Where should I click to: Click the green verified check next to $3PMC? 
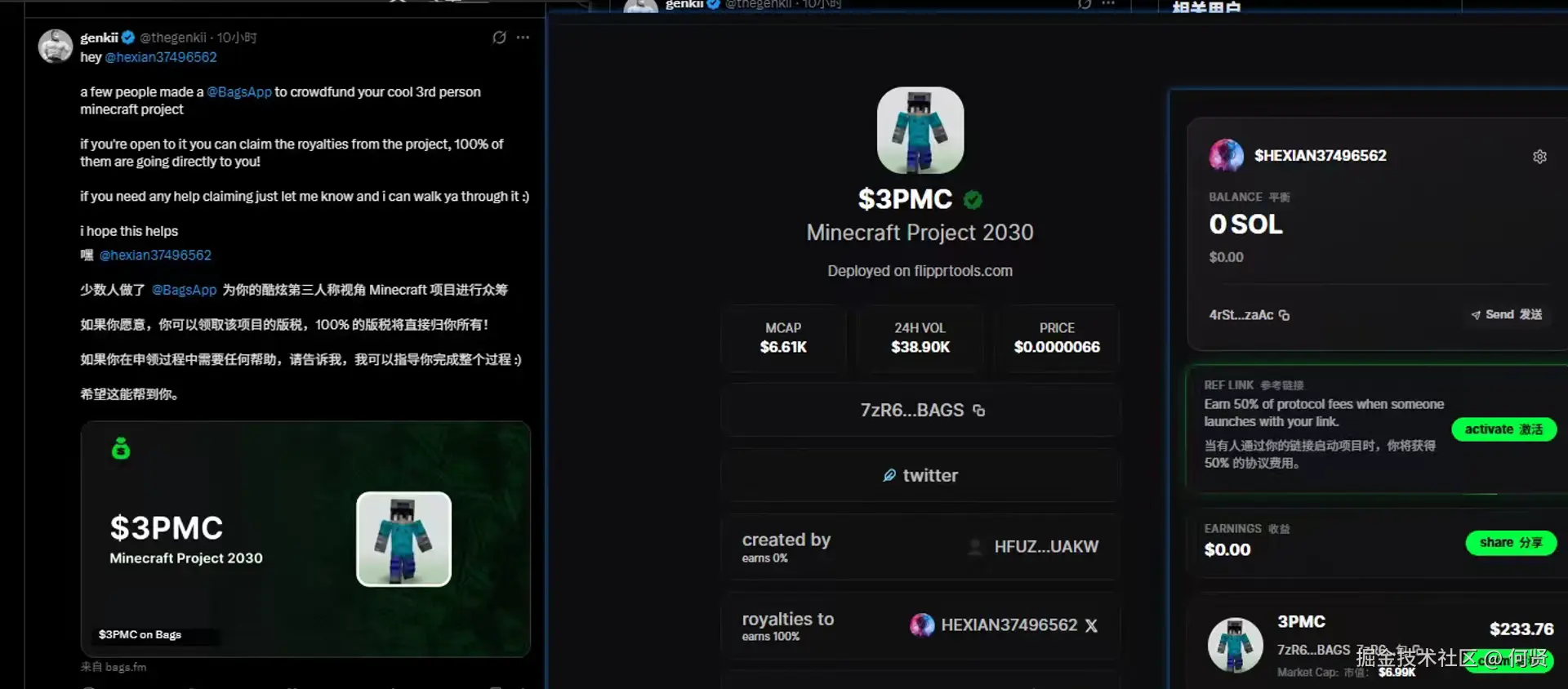(973, 199)
